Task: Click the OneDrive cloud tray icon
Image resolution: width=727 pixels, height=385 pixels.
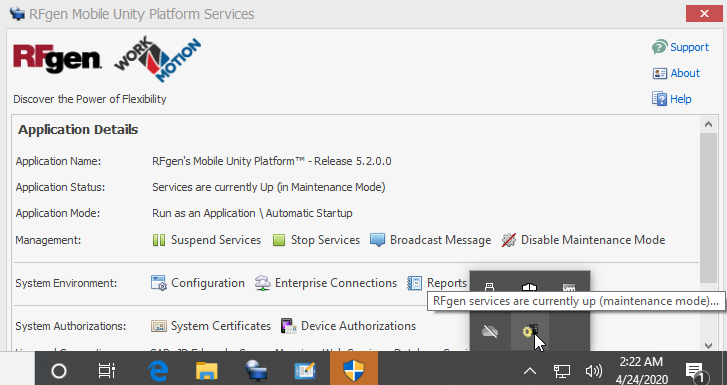Action: point(490,331)
